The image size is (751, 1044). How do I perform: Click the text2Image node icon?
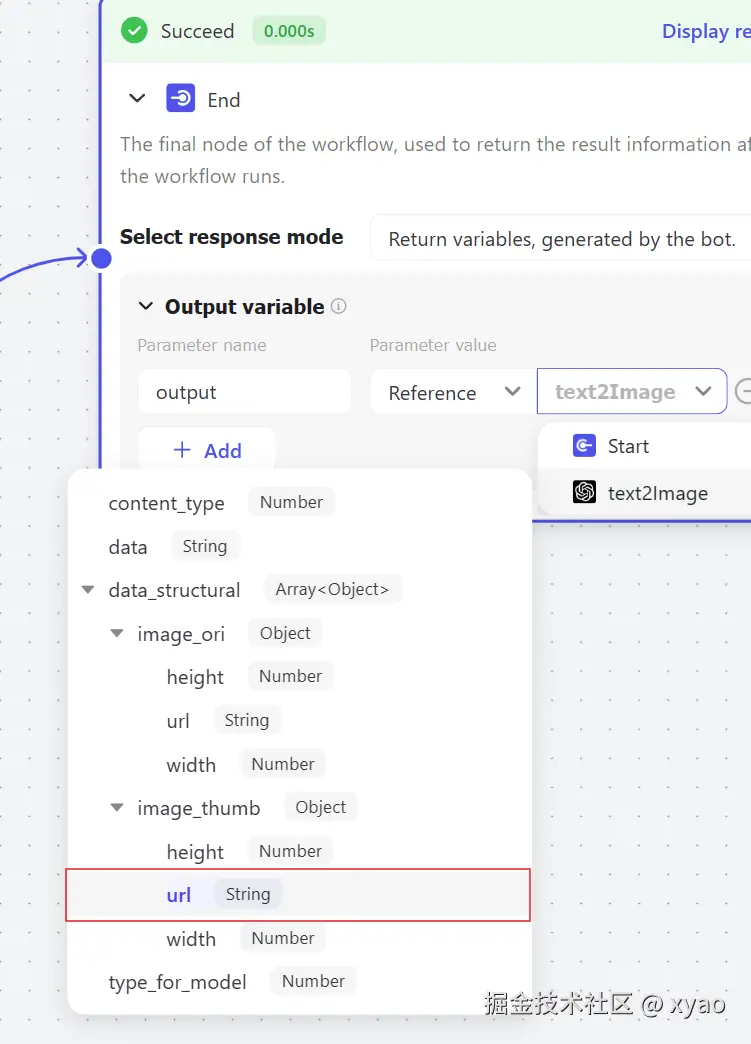click(x=584, y=492)
